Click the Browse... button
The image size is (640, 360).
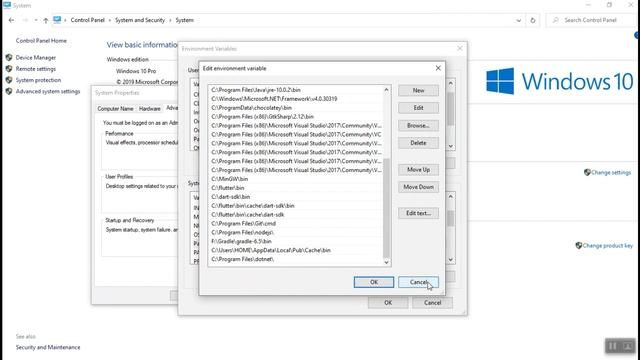coord(418,126)
